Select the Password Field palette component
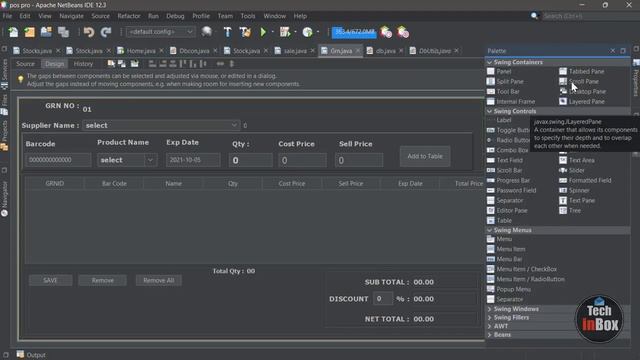 [x=511, y=191]
